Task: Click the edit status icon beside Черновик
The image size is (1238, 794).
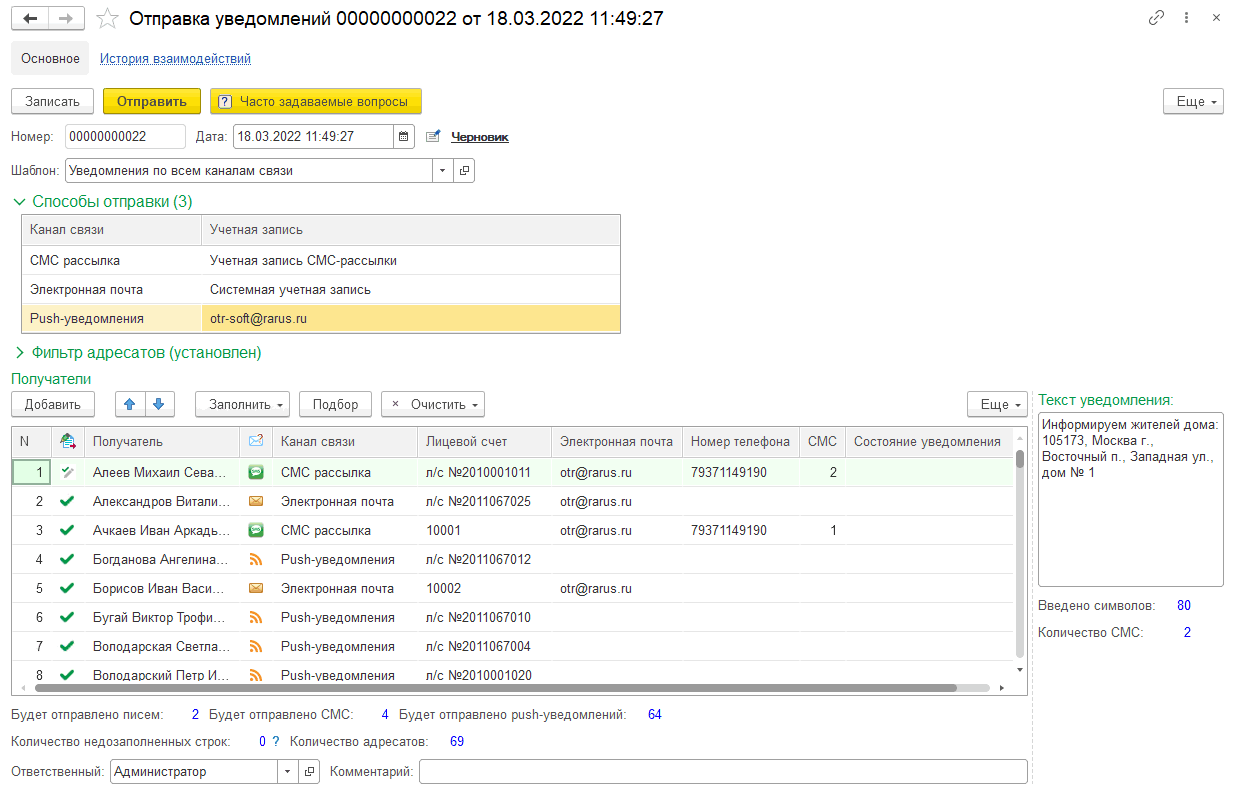Action: pyautogui.click(x=433, y=136)
